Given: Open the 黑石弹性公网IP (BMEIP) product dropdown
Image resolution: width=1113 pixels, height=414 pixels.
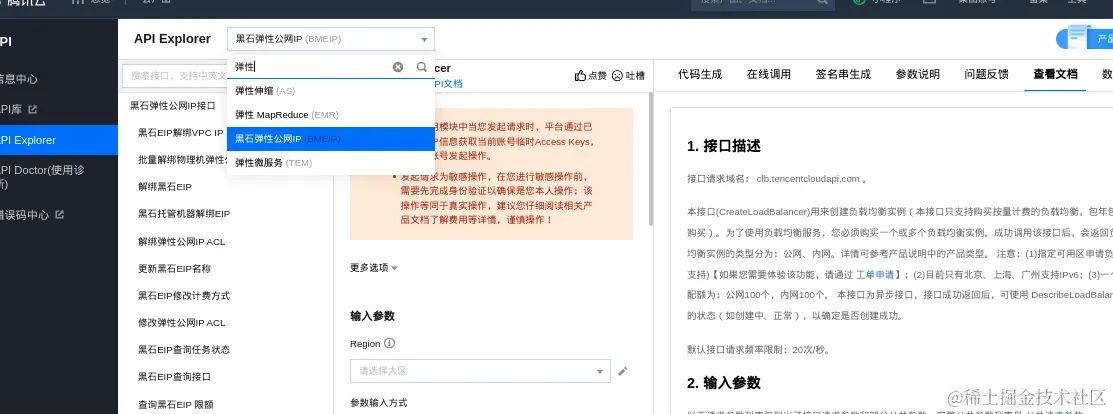Looking at the screenshot, I should pyautogui.click(x=331, y=39).
